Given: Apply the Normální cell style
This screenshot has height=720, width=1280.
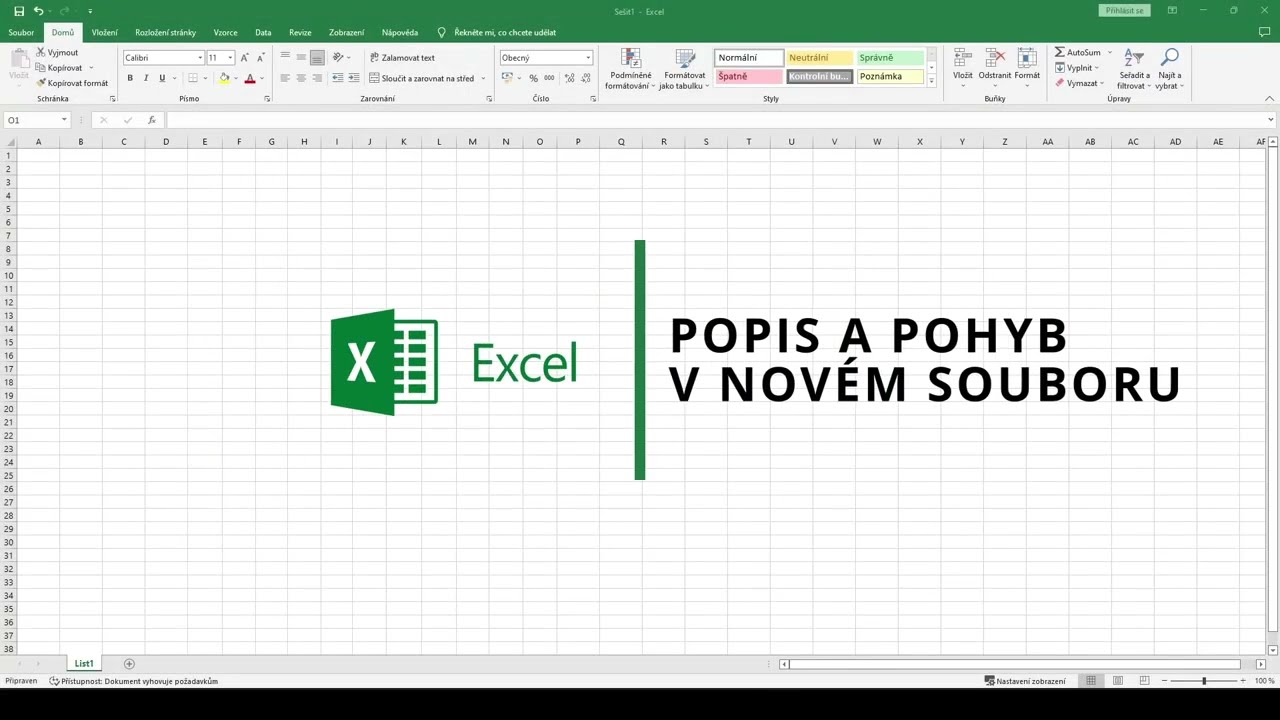Looking at the screenshot, I should tap(749, 58).
